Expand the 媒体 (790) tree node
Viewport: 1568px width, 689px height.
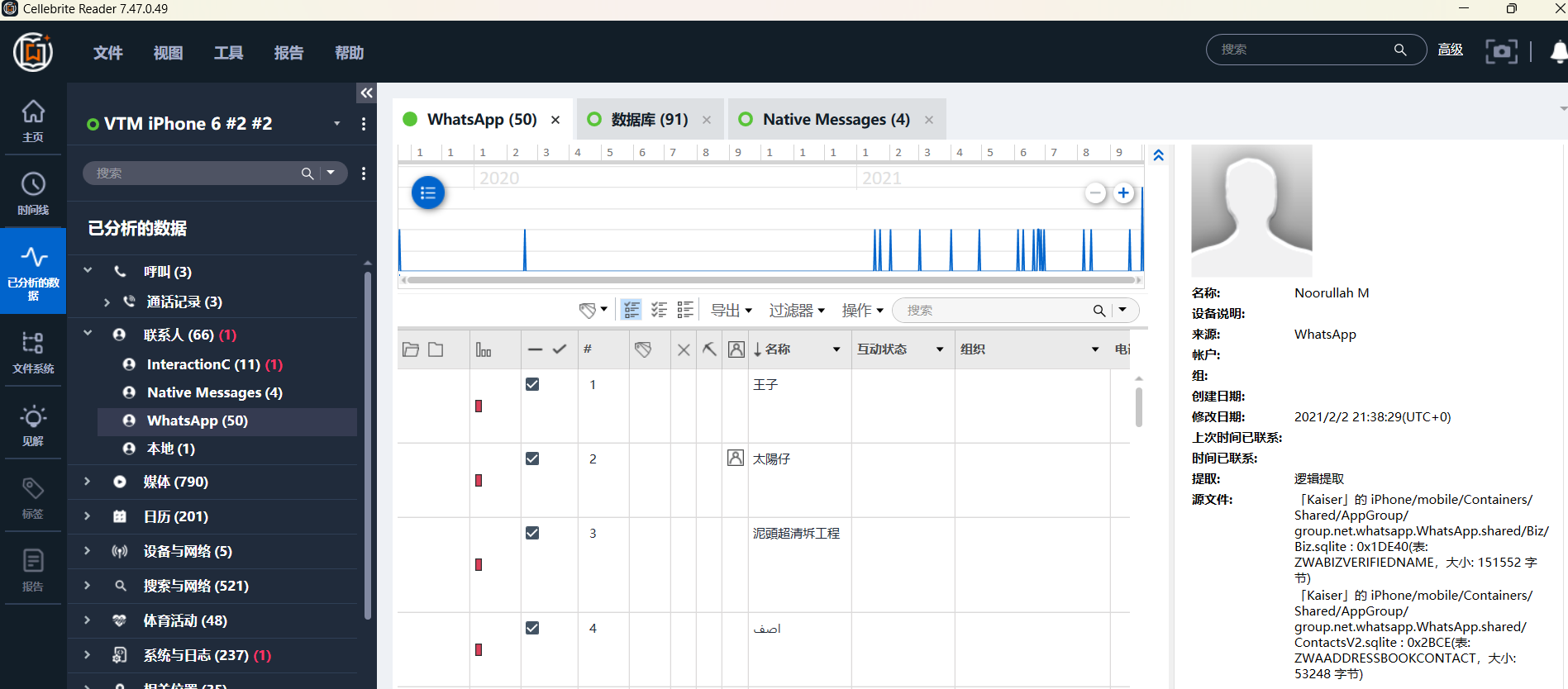pyautogui.click(x=88, y=481)
